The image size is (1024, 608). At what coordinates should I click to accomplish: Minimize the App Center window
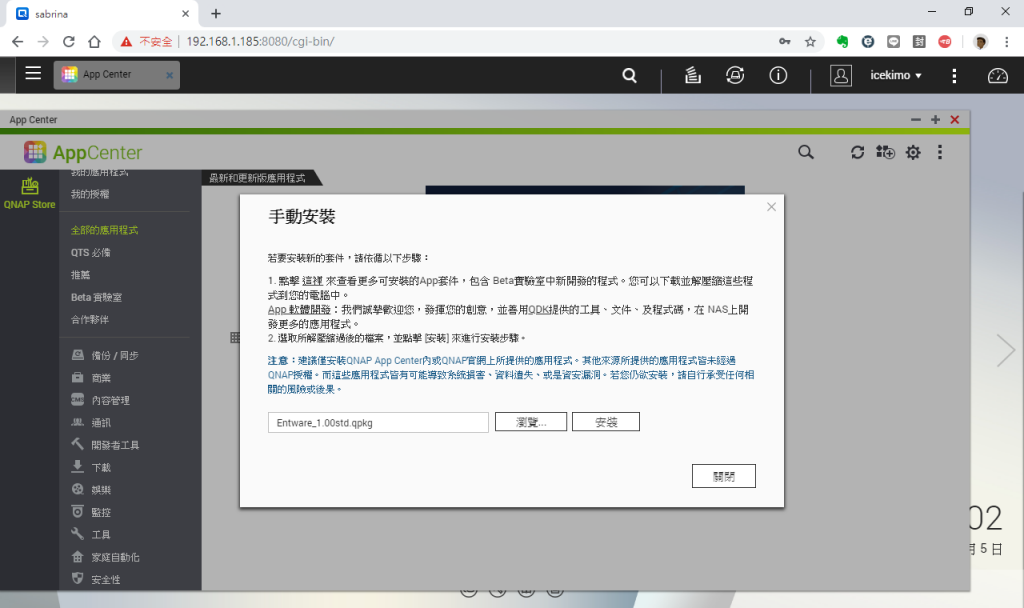pyautogui.click(x=916, y=120)
